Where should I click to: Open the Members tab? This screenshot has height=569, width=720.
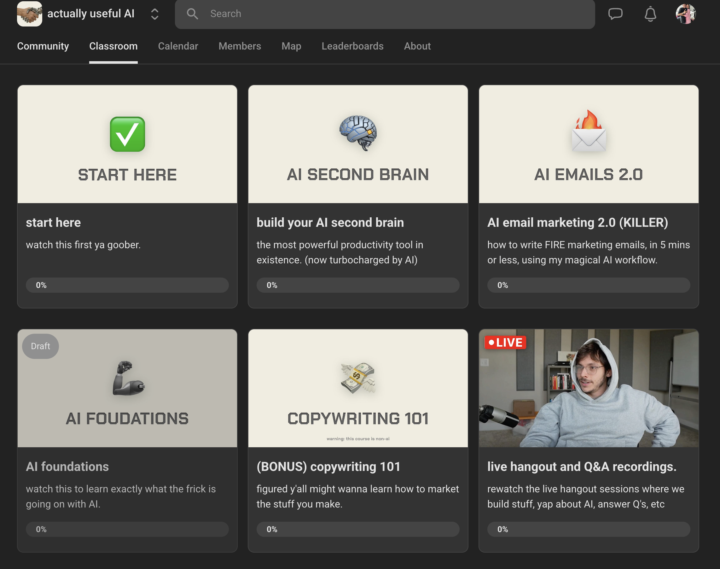click(x=239, y=46)
